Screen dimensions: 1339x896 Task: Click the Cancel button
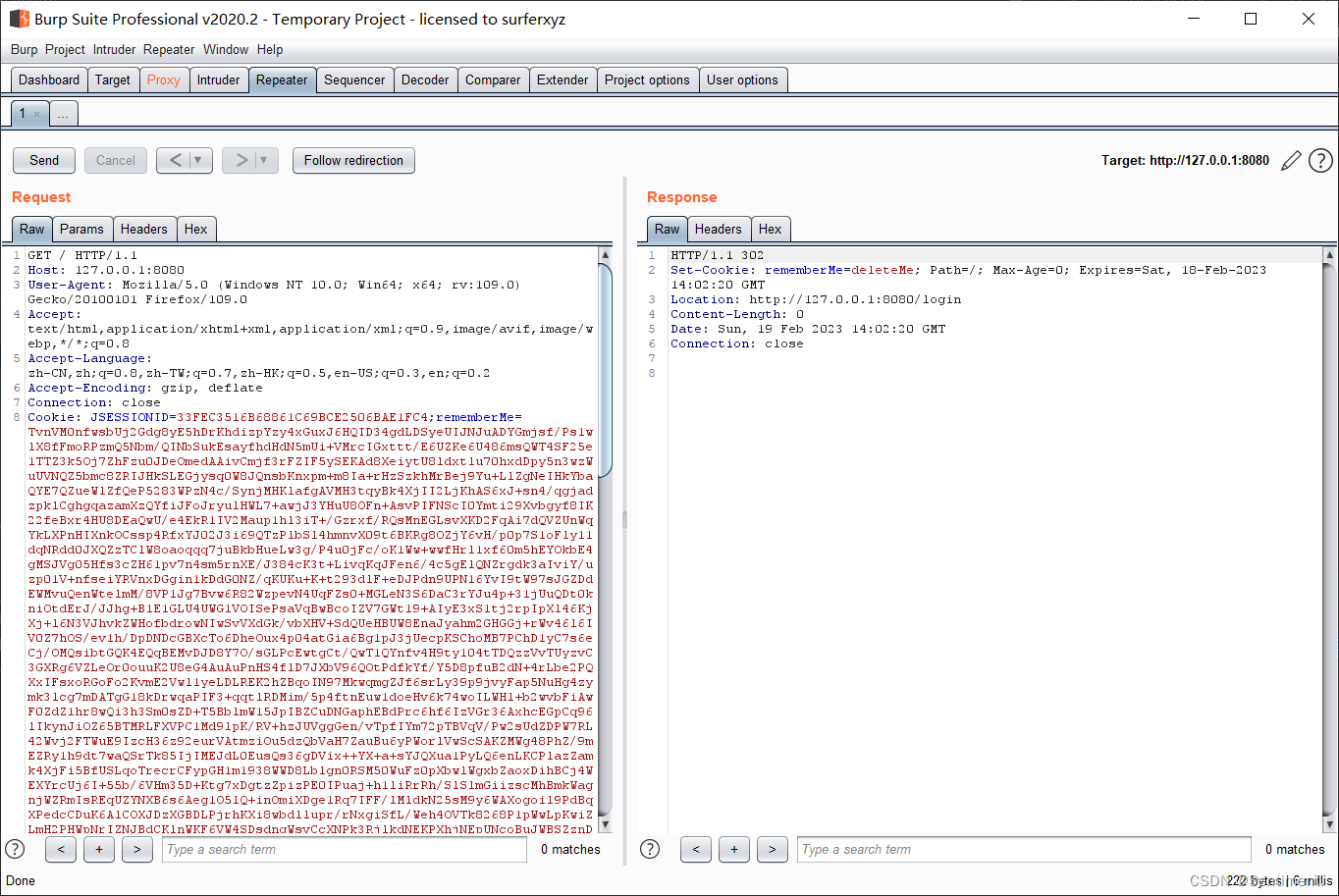tap(116, 160)
